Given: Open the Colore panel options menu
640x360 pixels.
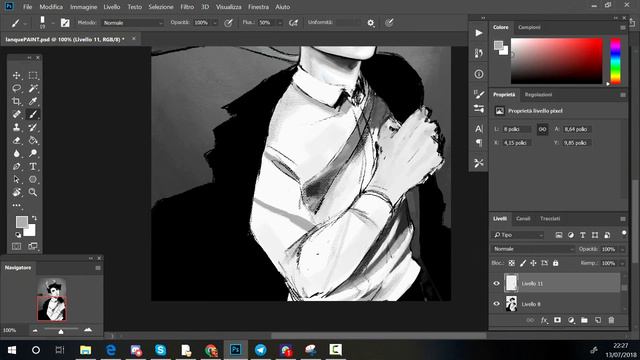Looking at the screenshot, I should click(623, 27).
